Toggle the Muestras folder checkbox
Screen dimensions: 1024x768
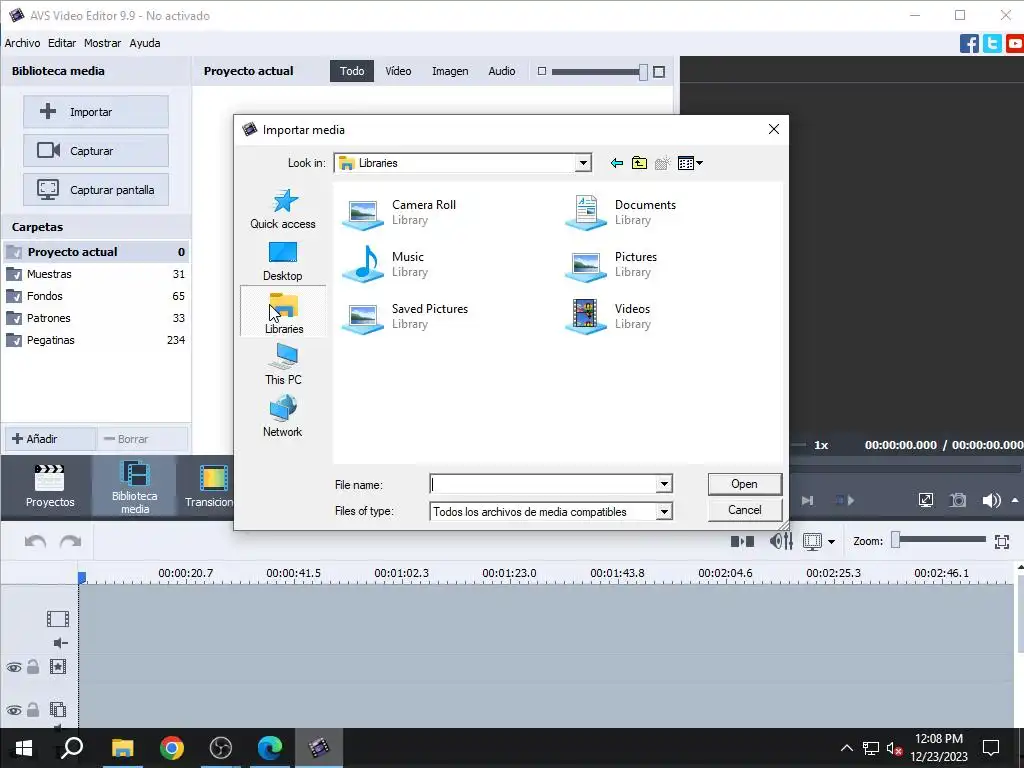pyautogui.click(x=14, y=274)
